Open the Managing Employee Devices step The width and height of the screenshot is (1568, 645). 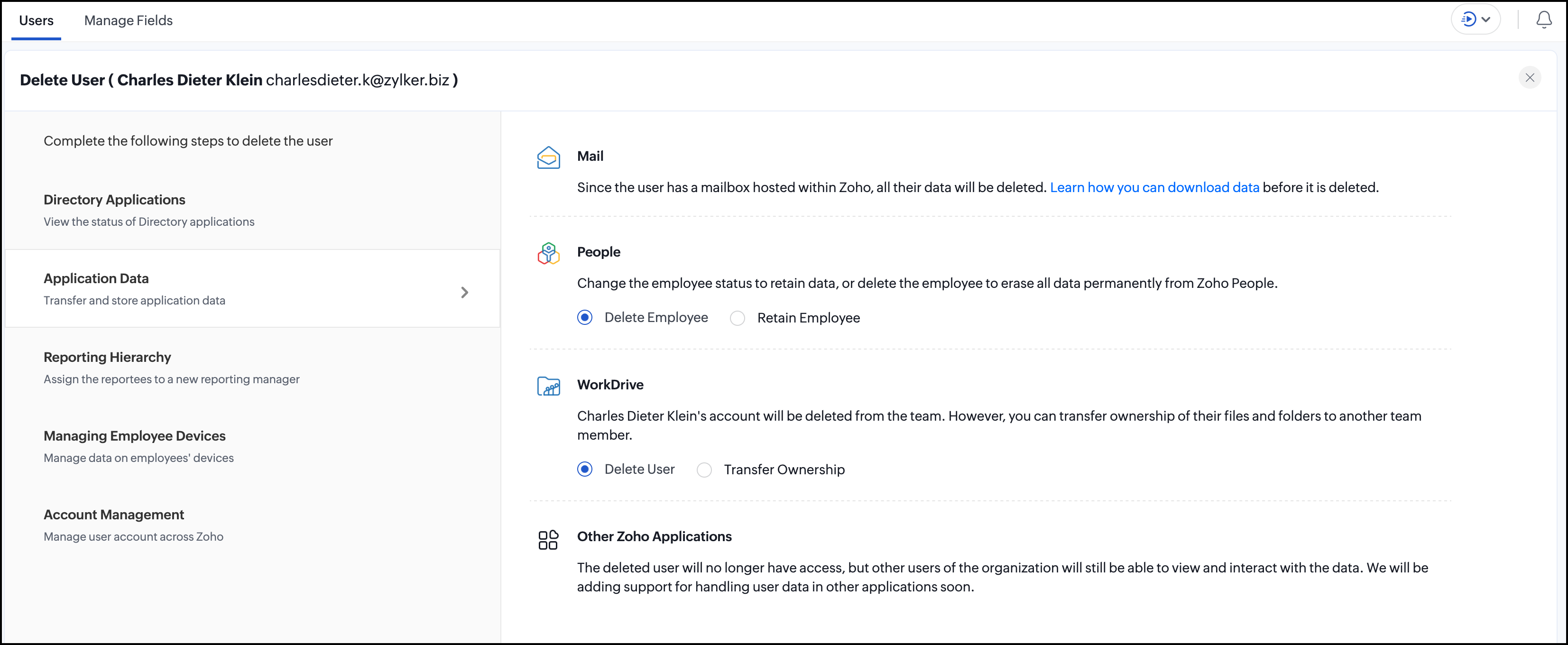(x=253, y=446)
